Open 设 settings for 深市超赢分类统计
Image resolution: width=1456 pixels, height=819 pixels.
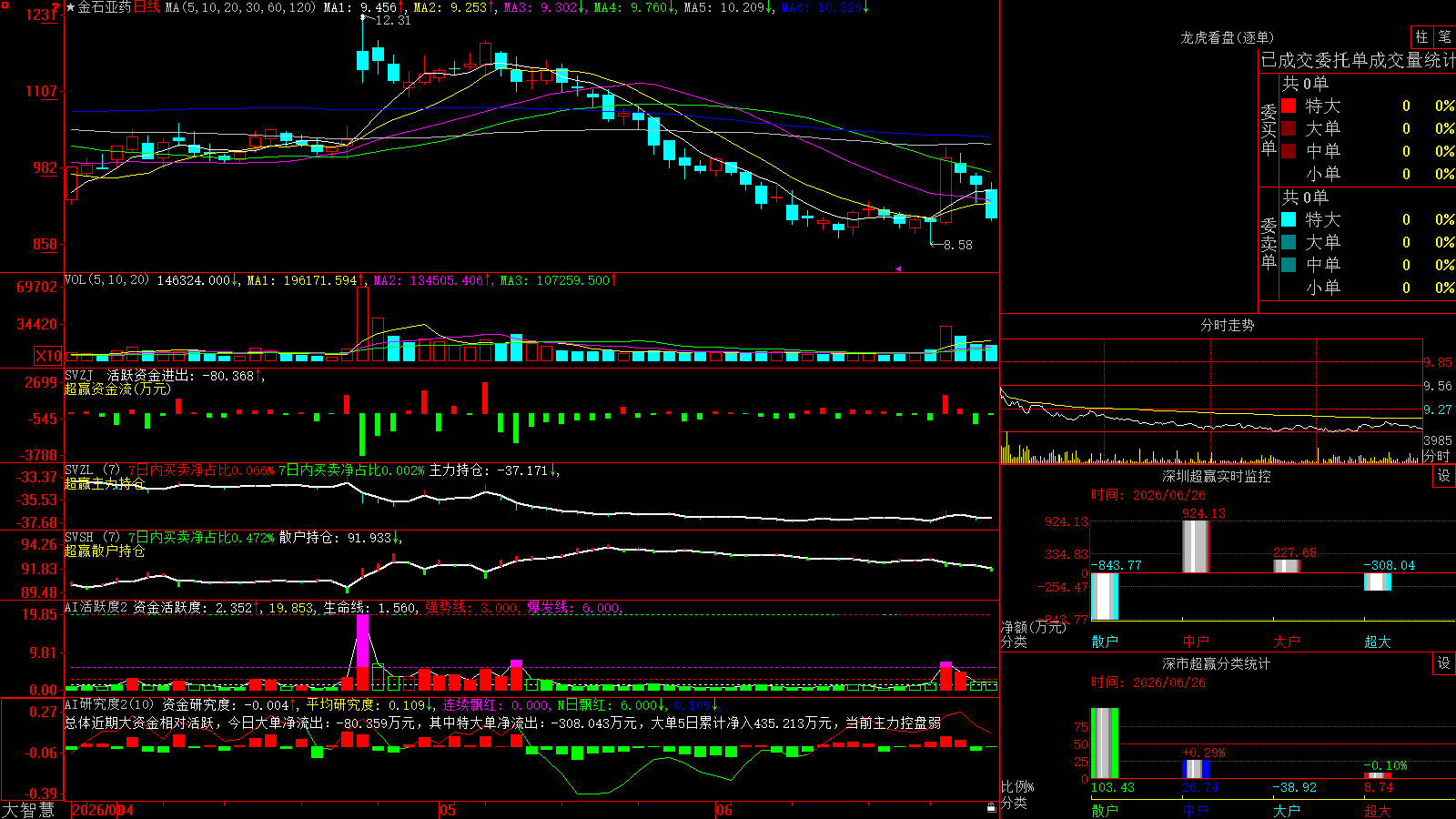[1444, 663]
